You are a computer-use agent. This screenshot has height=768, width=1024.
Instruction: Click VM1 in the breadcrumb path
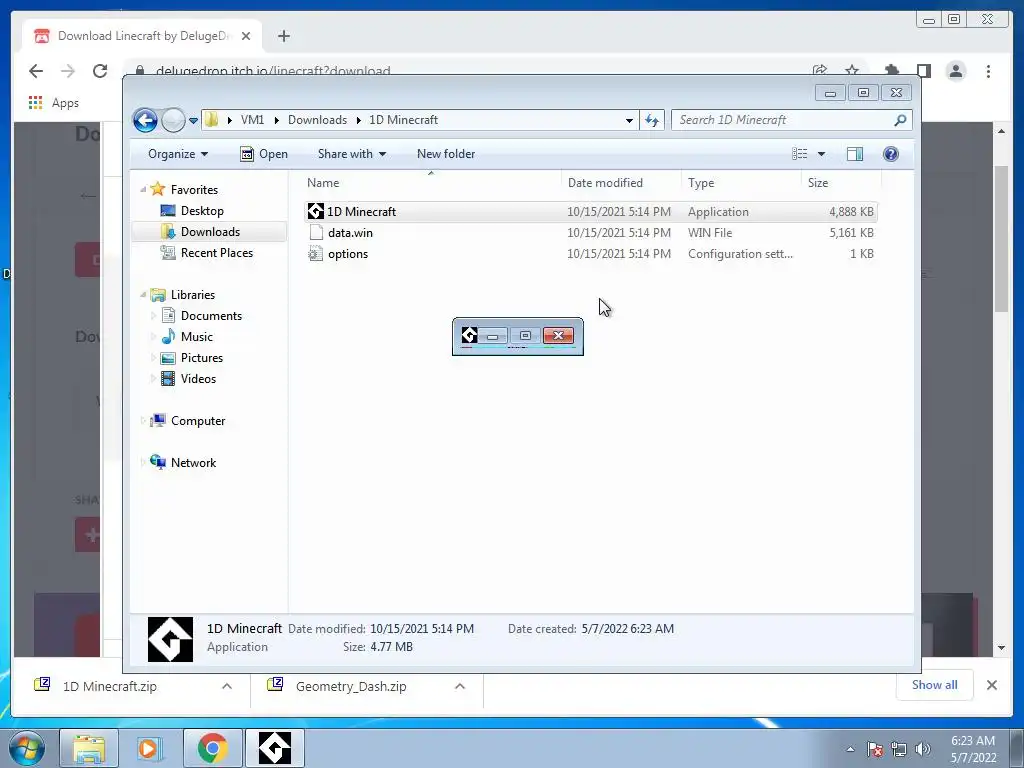(x=252, y=120)
